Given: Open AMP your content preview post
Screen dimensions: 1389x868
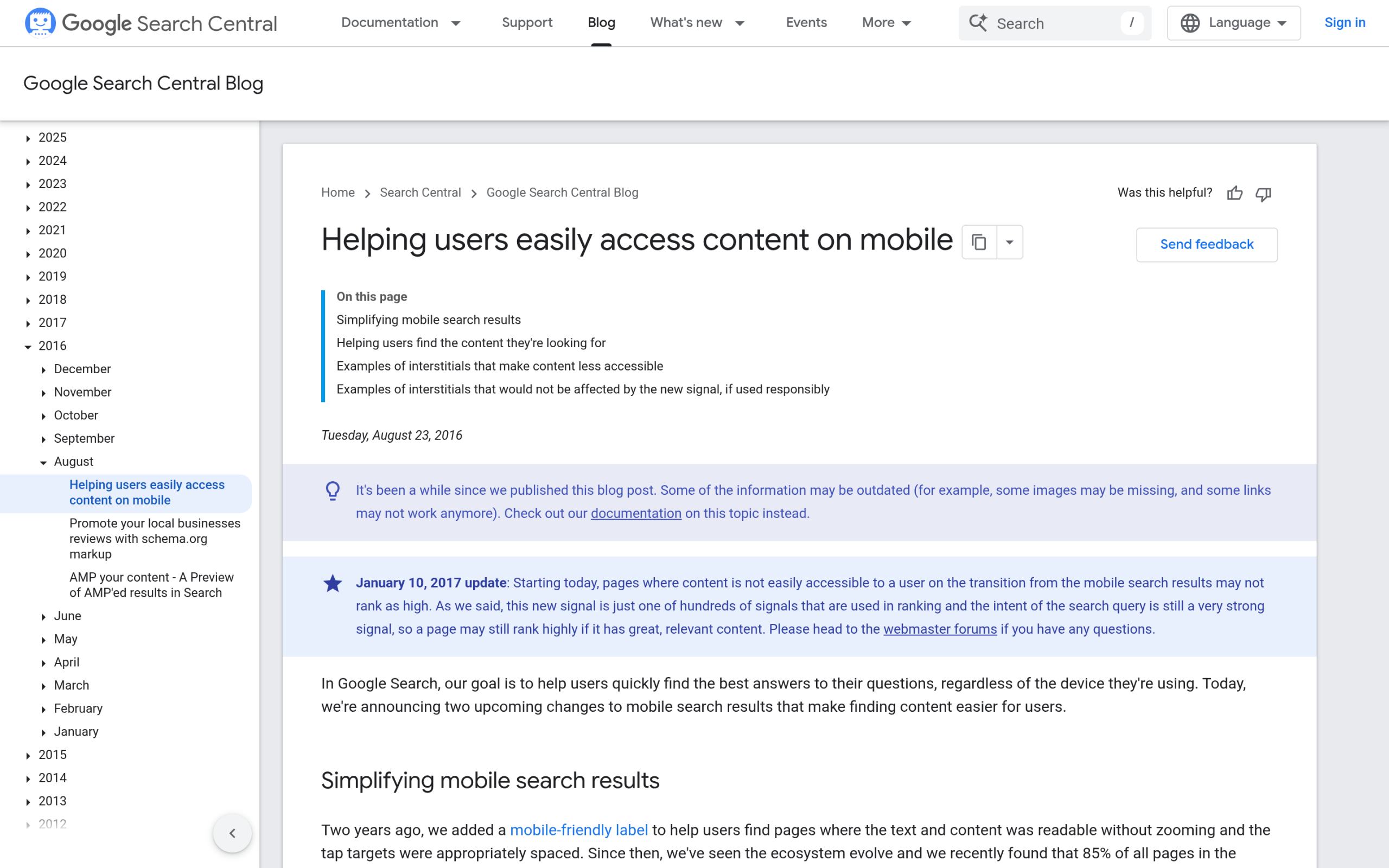Looking at the screenshot, I should point(151,585).
